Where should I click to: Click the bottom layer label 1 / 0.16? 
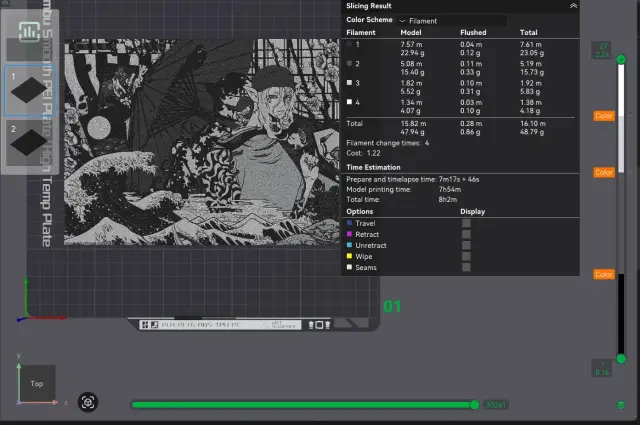point(602,368)
